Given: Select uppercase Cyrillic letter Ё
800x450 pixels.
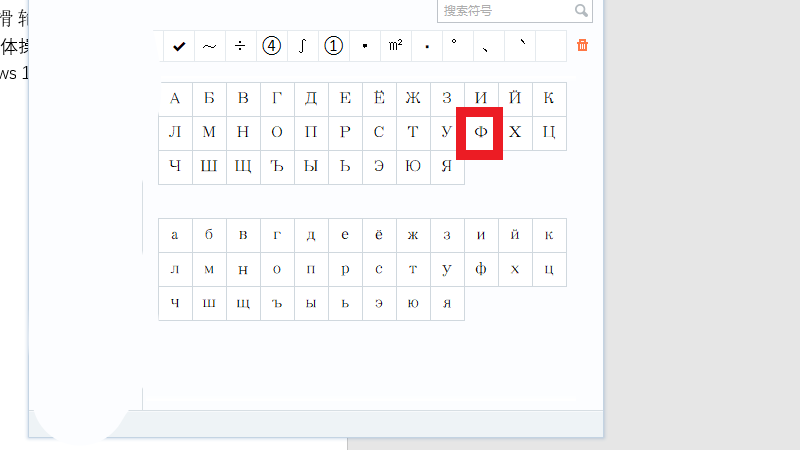Looking at the screenshot, I should [x=379, y=99].
